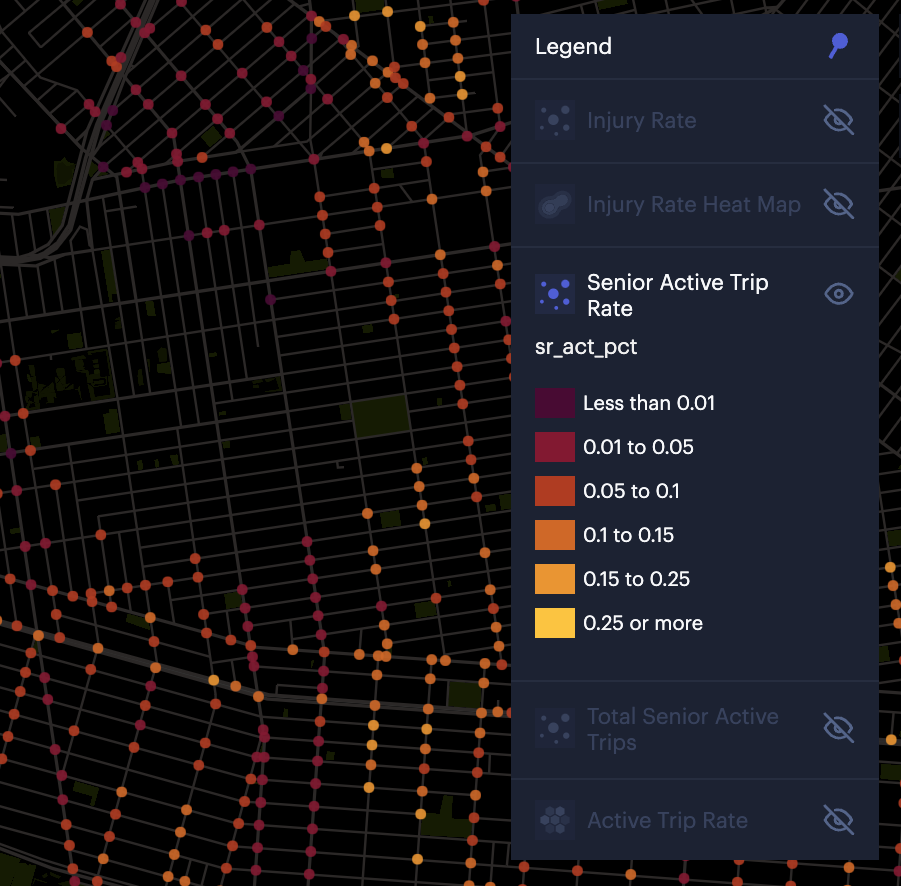The width and height of the screenshot is (901, 886).
Task: Unpin the Legend panel with pin icon
Action: [838, 45]
